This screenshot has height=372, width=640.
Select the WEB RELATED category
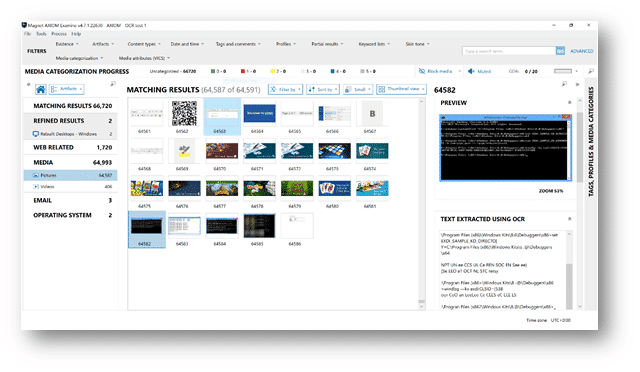(71, 147)
